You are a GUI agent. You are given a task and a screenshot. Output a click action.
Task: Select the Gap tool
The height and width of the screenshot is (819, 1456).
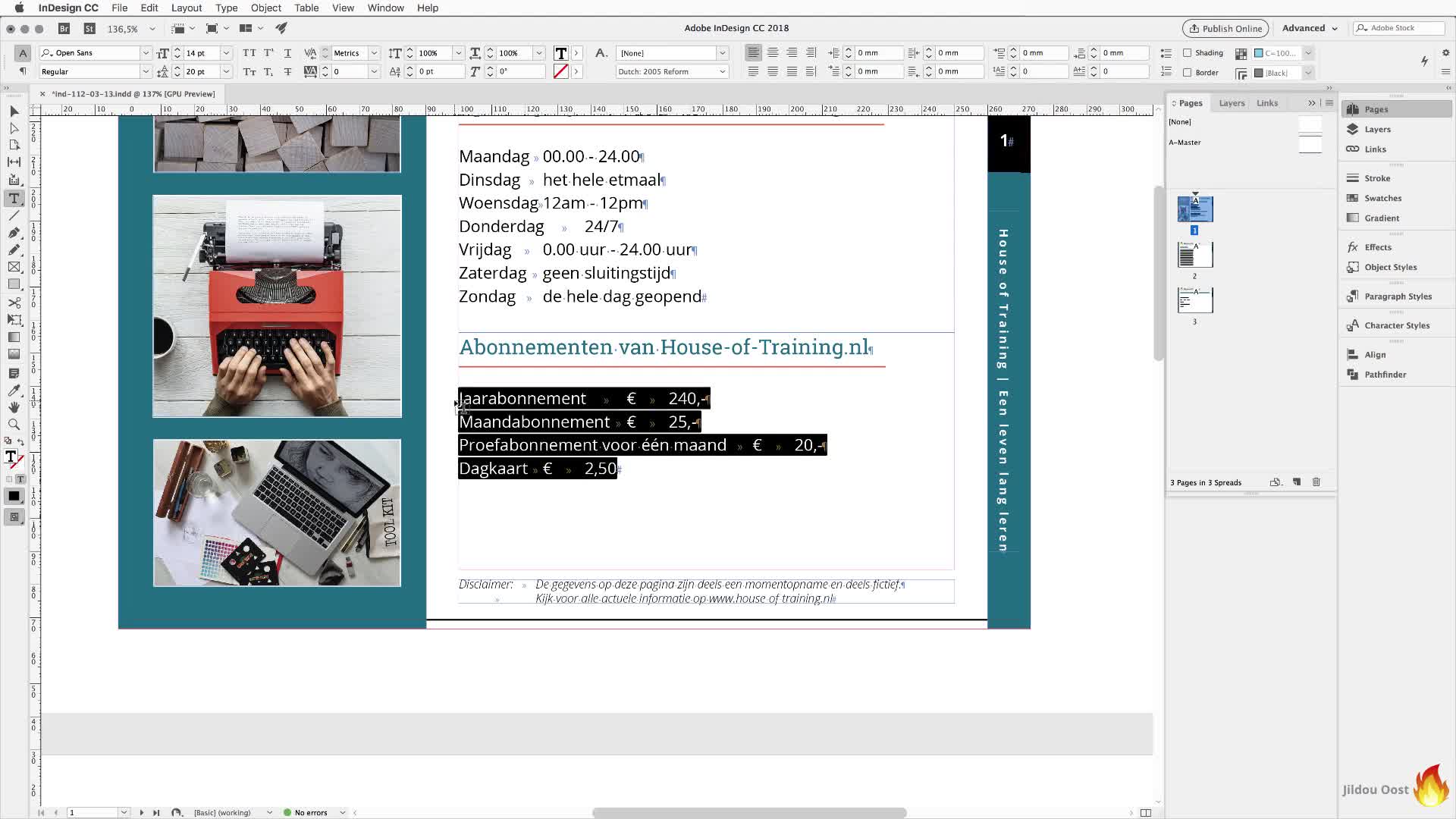click(x=14, y=162)
